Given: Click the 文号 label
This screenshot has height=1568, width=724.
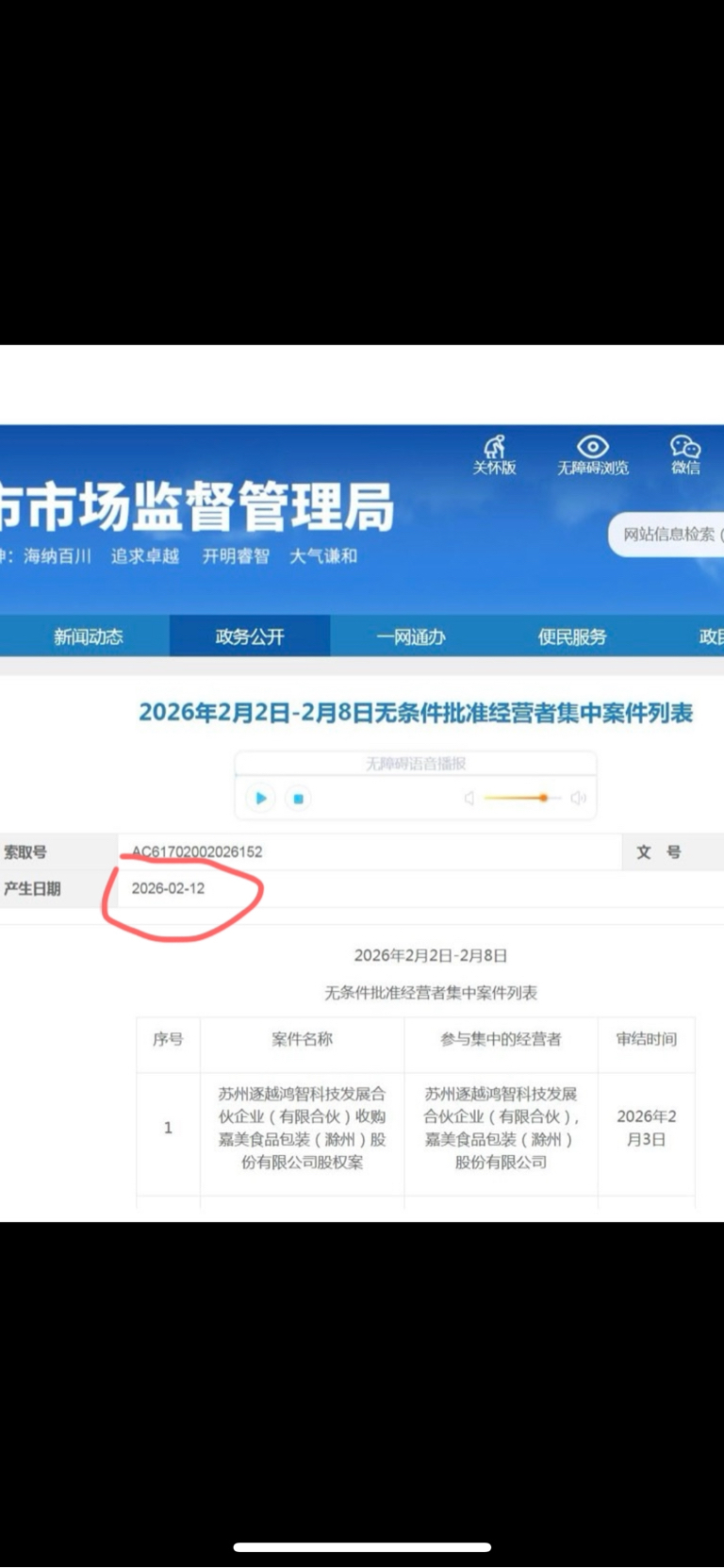Looking at the screenshot, I should coord(659,852).
